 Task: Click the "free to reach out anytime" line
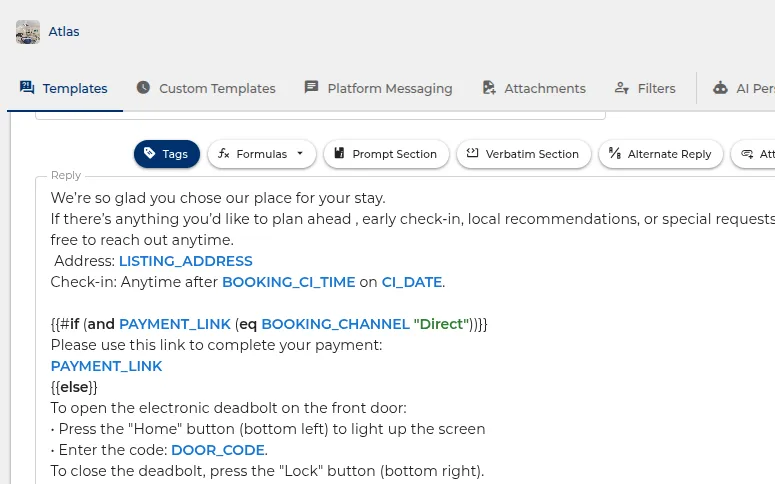[142, 240]
